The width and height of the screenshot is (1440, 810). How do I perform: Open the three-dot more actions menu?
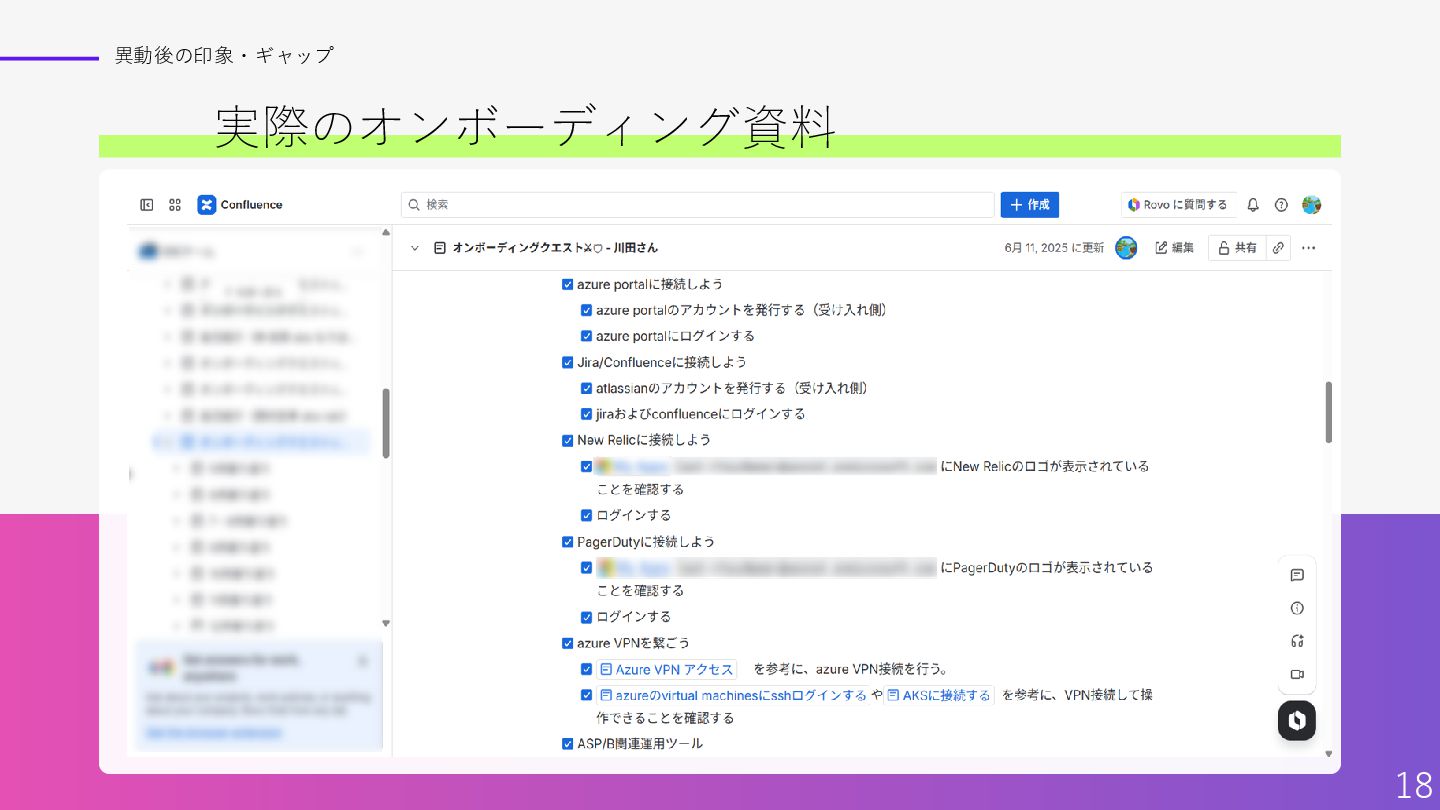point(1309,248)
